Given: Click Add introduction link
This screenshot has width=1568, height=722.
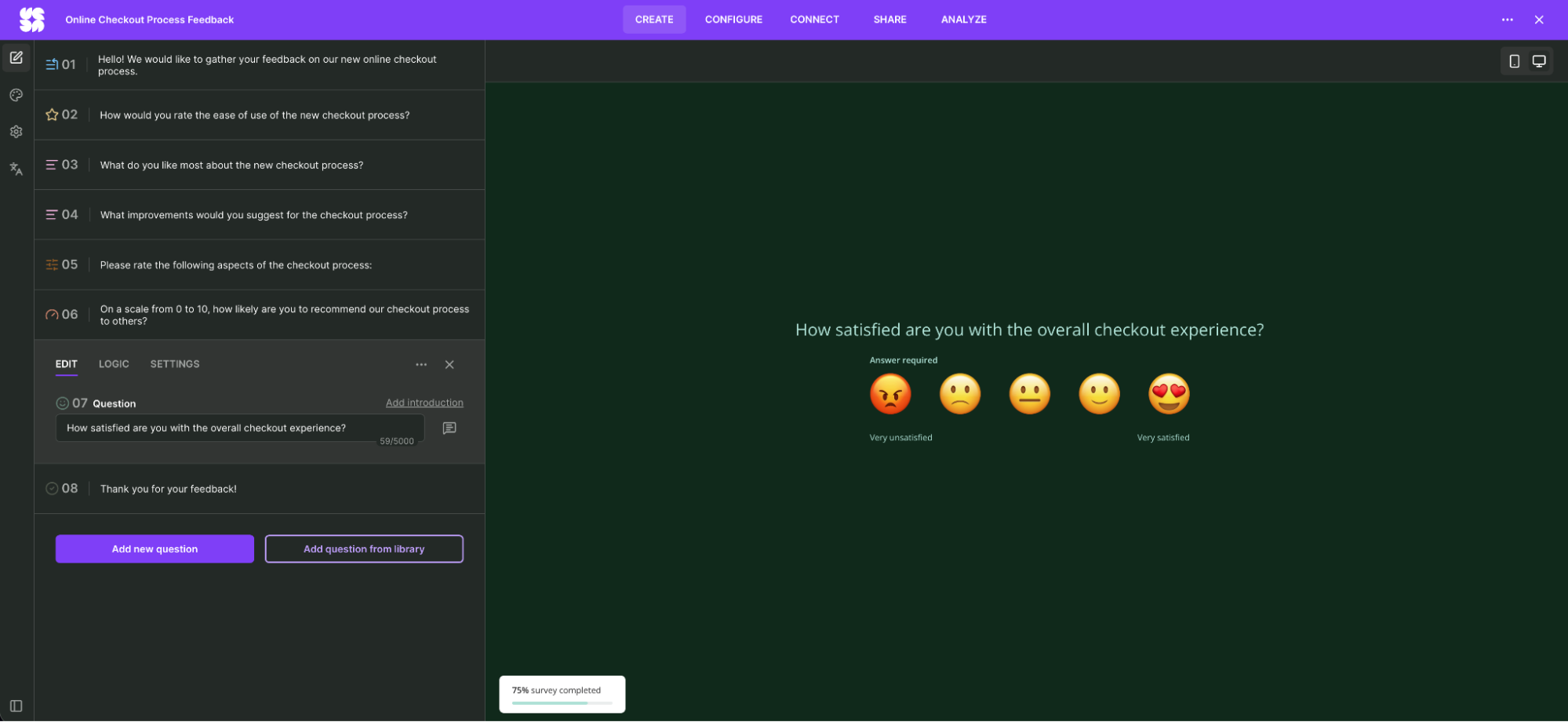Looking at the screenshot, I should [x=424, y=402].
